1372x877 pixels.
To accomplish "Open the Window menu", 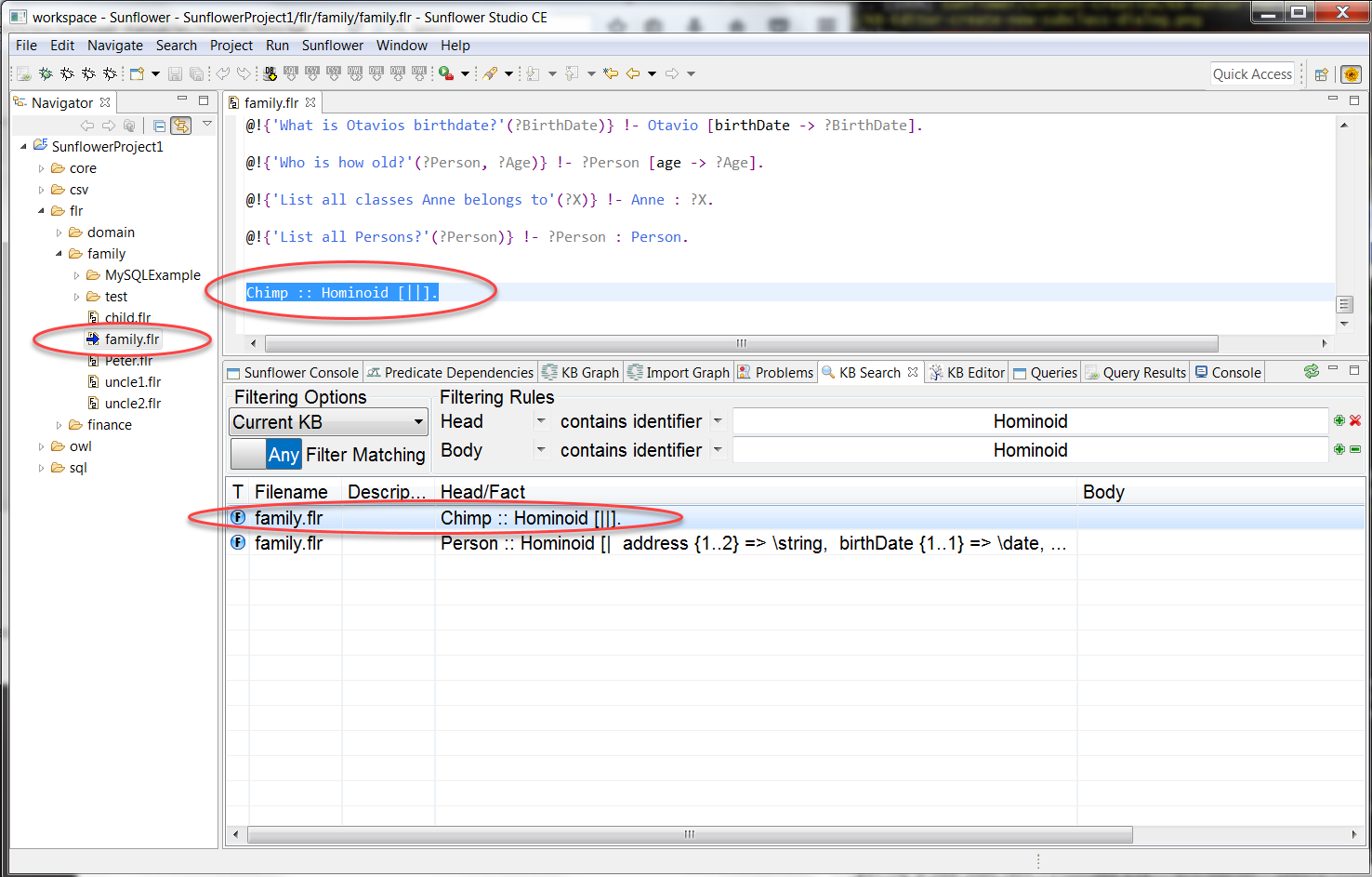I will tap(402, 45).
